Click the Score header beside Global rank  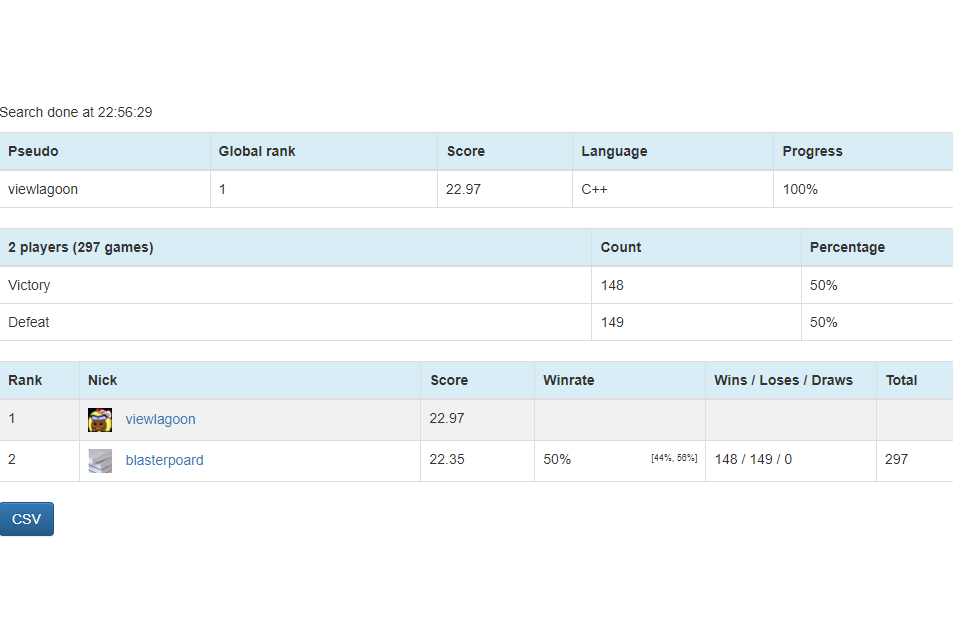point(466,151)
